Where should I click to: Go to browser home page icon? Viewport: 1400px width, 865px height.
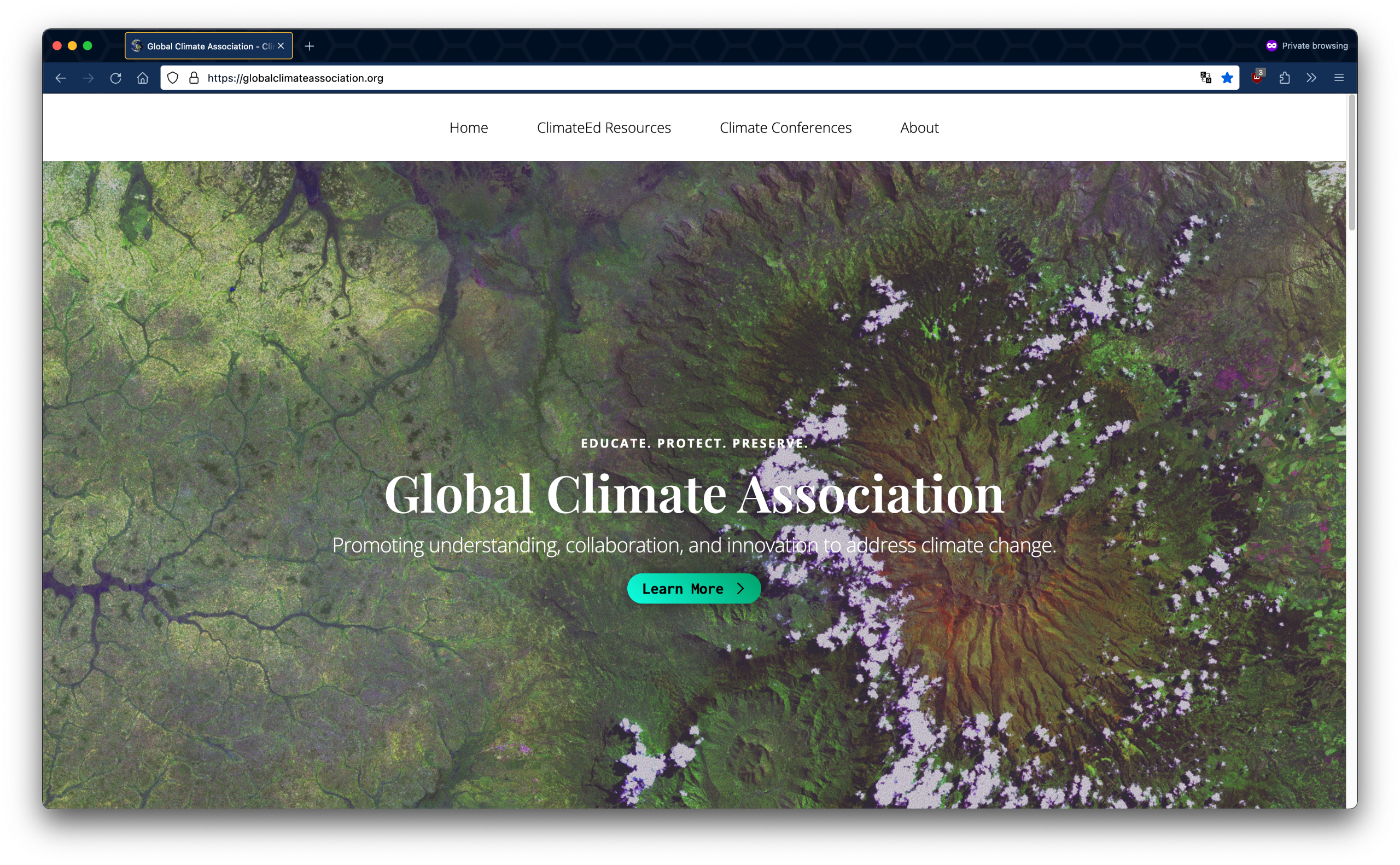(143, 78)
